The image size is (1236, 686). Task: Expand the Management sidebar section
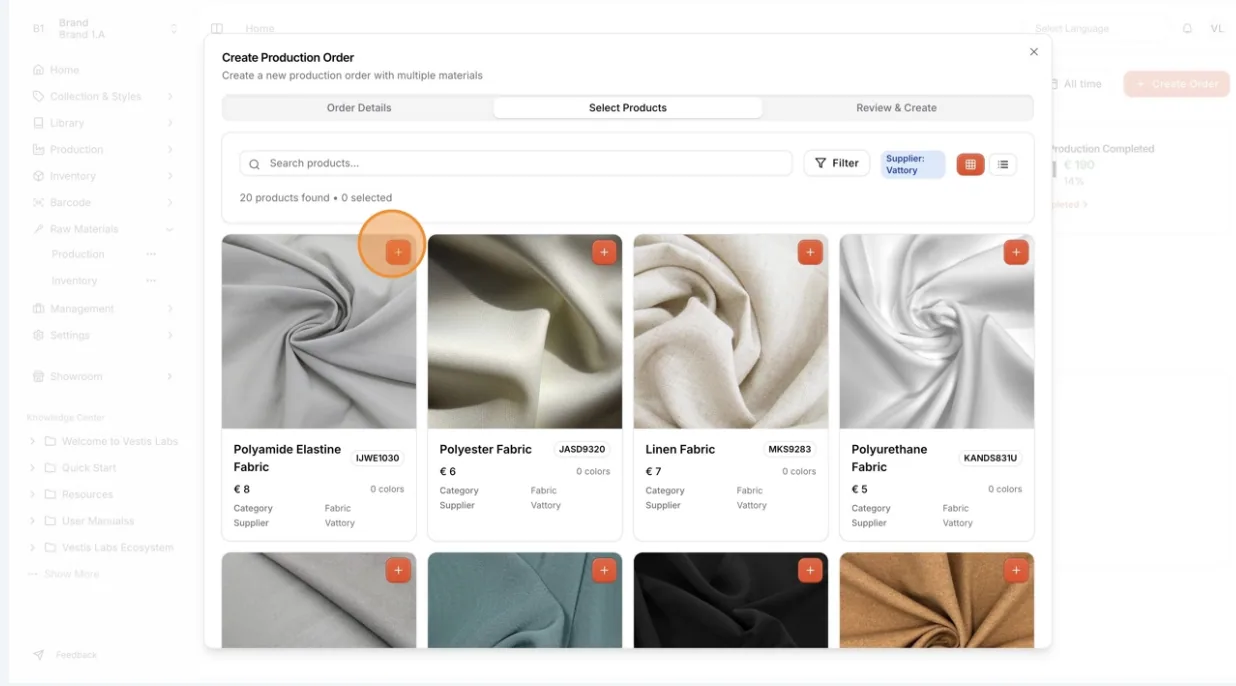point(103,309)
